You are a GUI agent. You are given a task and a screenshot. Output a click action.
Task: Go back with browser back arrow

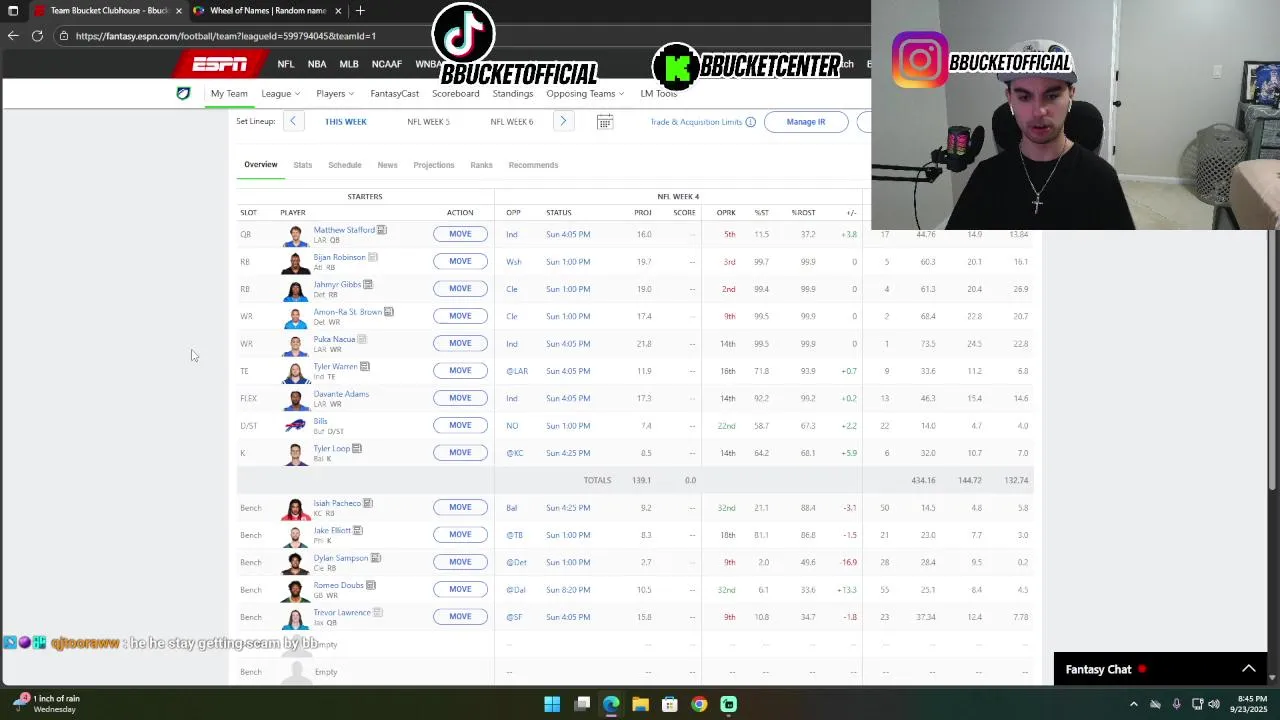coord(13,36)
